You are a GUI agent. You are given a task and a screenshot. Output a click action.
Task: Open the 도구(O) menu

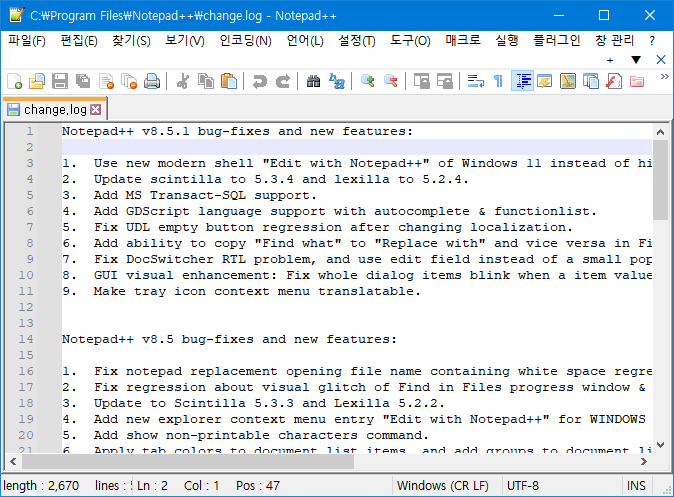click(x=410, y=41)
